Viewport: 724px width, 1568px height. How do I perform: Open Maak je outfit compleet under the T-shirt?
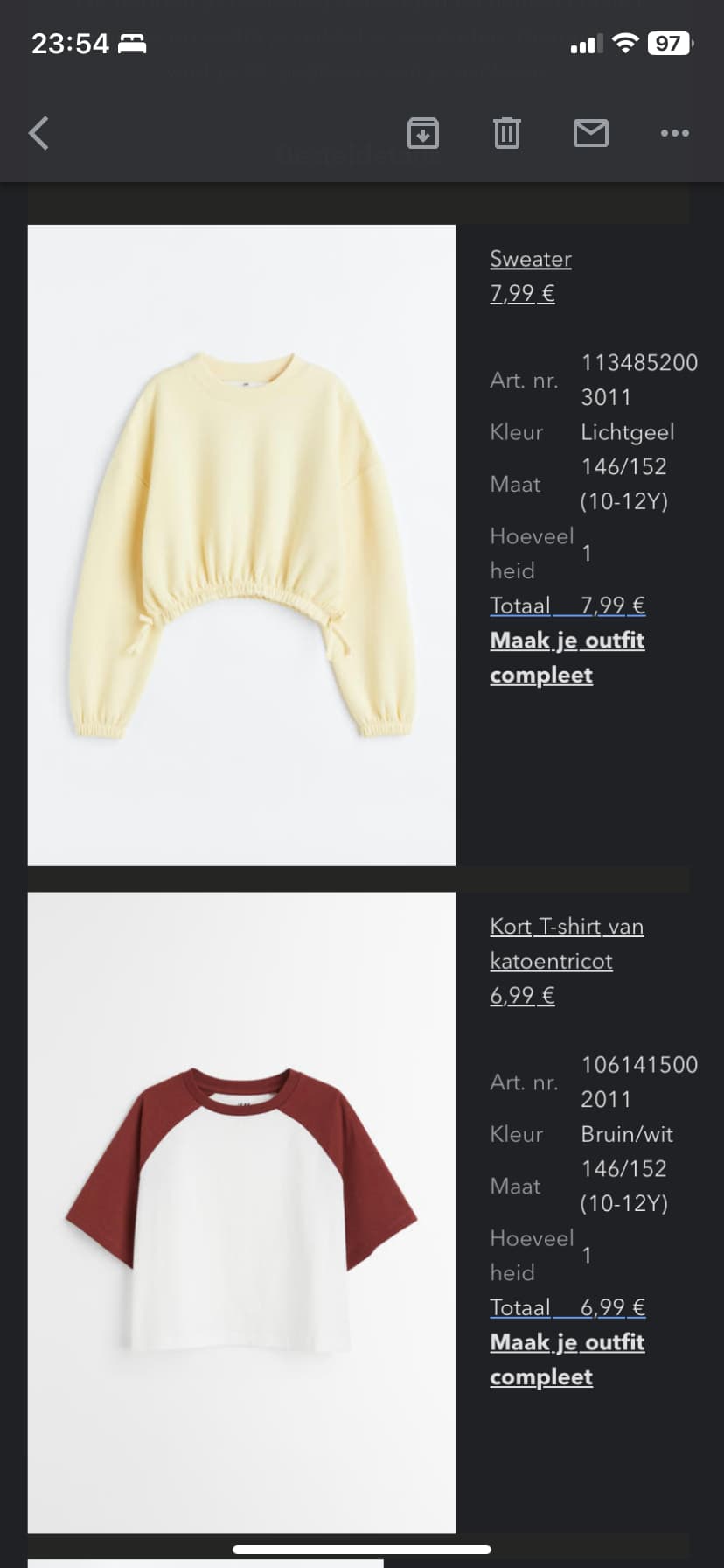coord(567,1359)
